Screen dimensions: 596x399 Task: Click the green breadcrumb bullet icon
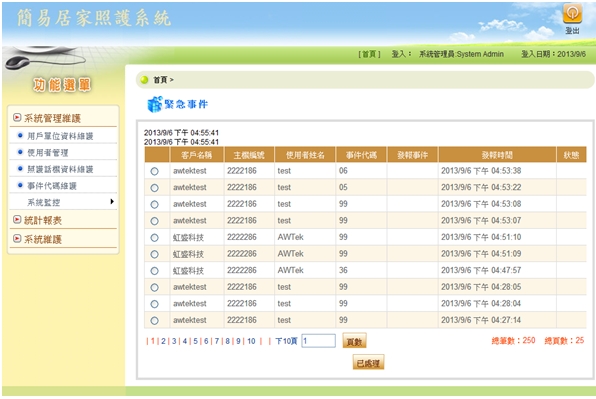pyautogui.click(x=144, y=80)
